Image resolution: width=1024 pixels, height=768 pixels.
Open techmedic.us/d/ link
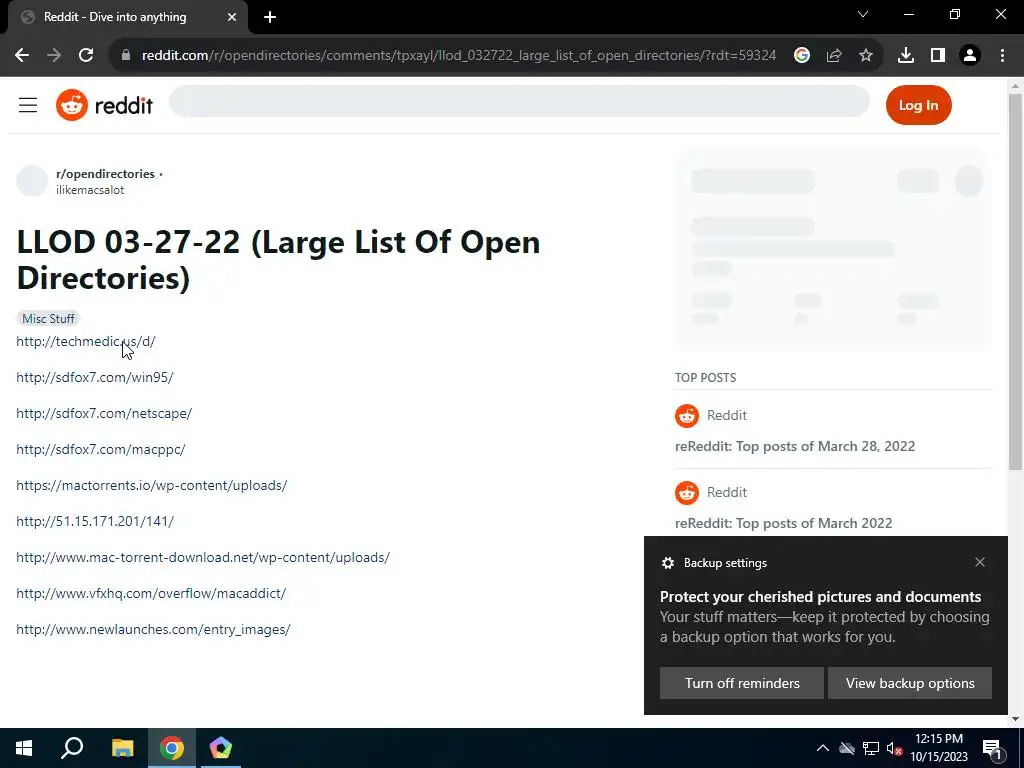(x=86, y=342)
